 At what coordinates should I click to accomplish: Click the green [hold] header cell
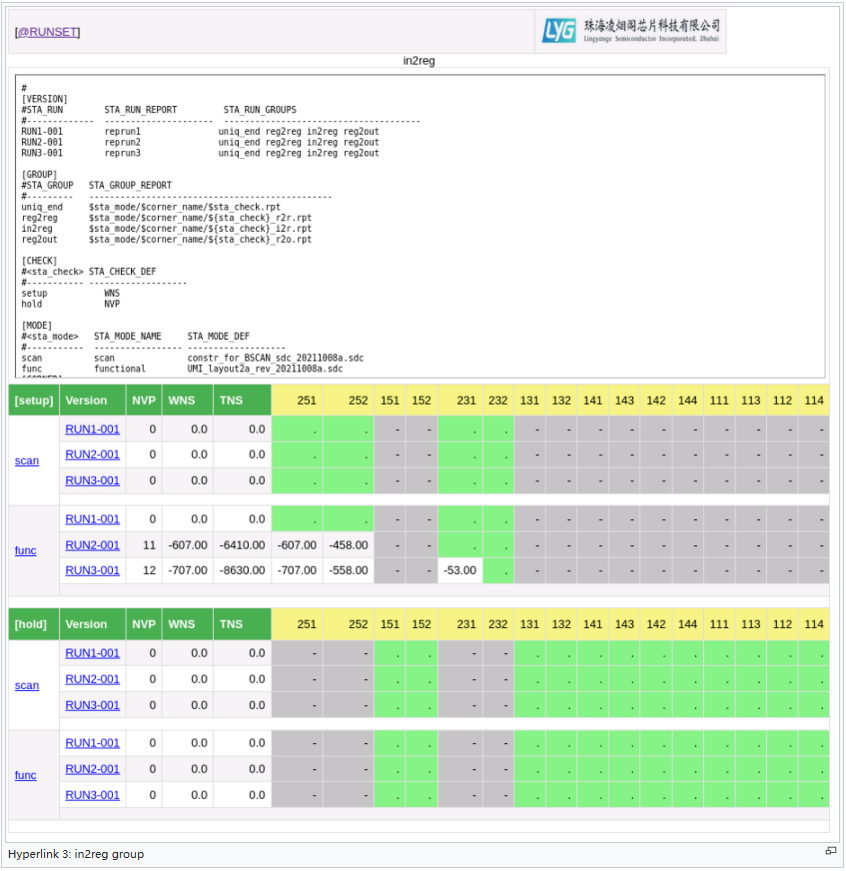32,624
